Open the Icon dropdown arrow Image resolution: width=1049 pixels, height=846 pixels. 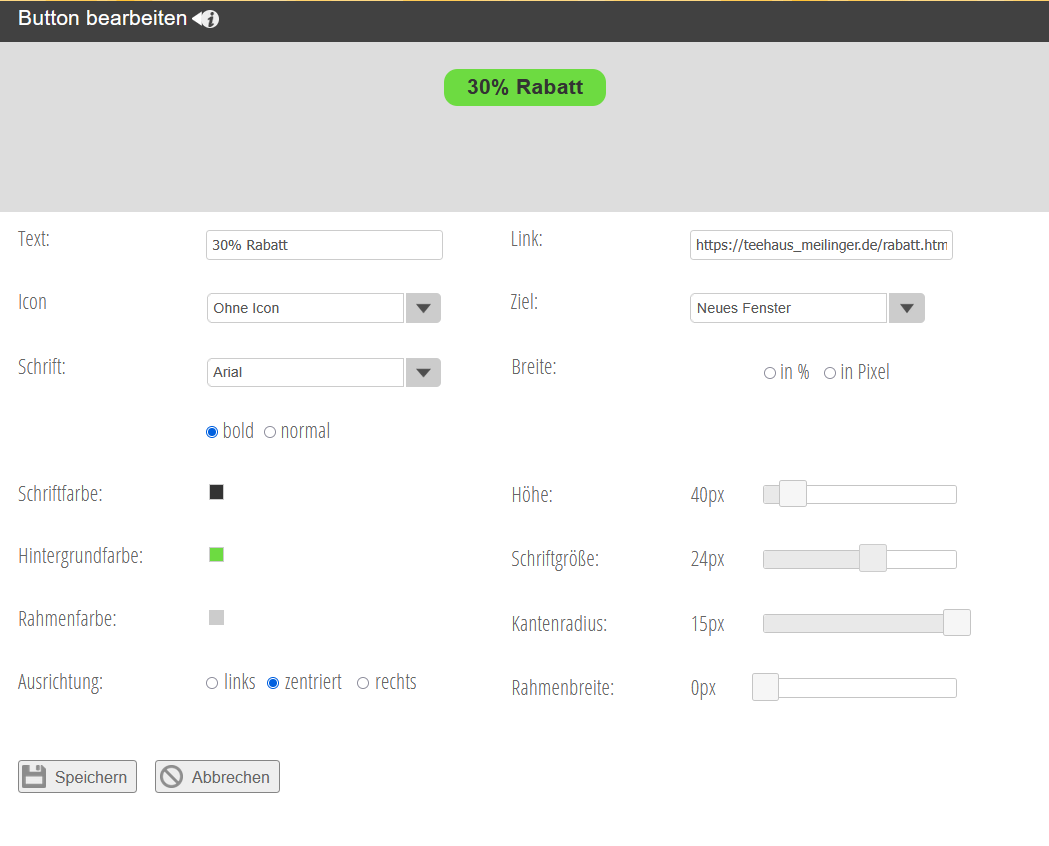[x=423, y=308]
